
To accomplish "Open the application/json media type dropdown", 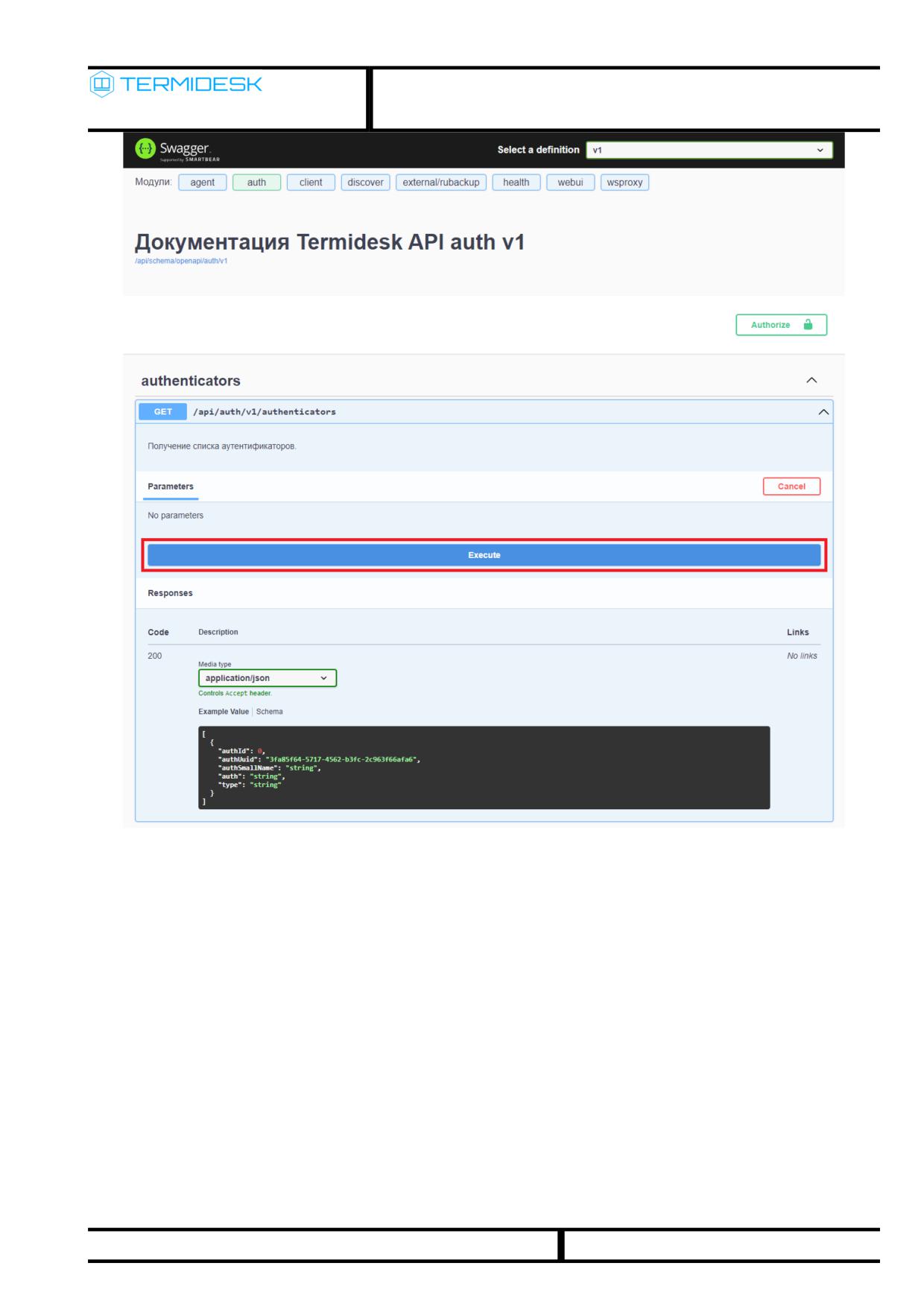I will 268,678.
